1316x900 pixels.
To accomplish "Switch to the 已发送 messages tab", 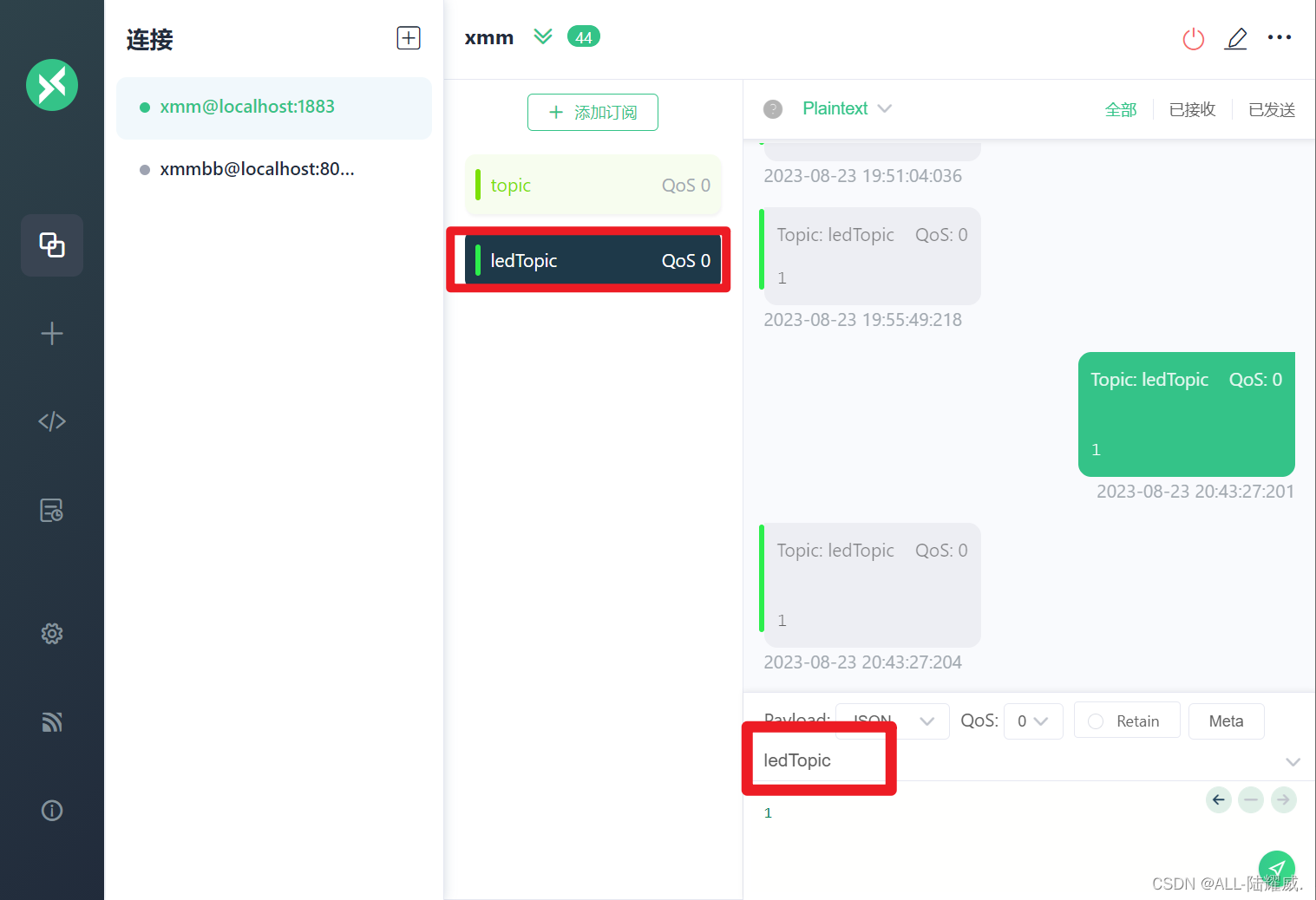I will (1270, 109).
